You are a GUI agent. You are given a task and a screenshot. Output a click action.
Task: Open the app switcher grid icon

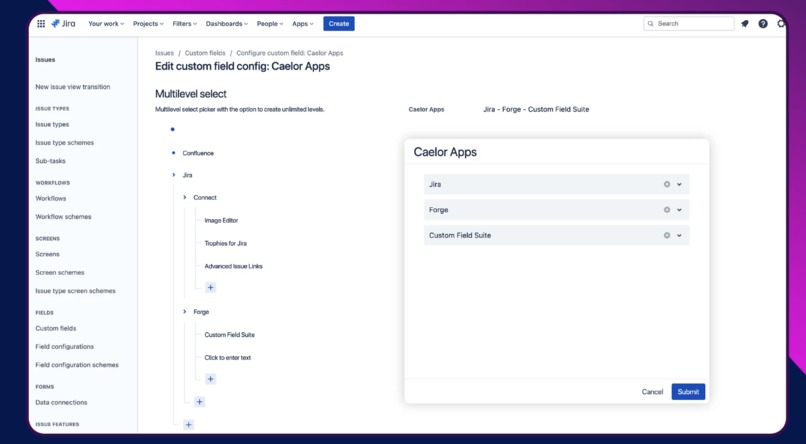click(41, 24)
